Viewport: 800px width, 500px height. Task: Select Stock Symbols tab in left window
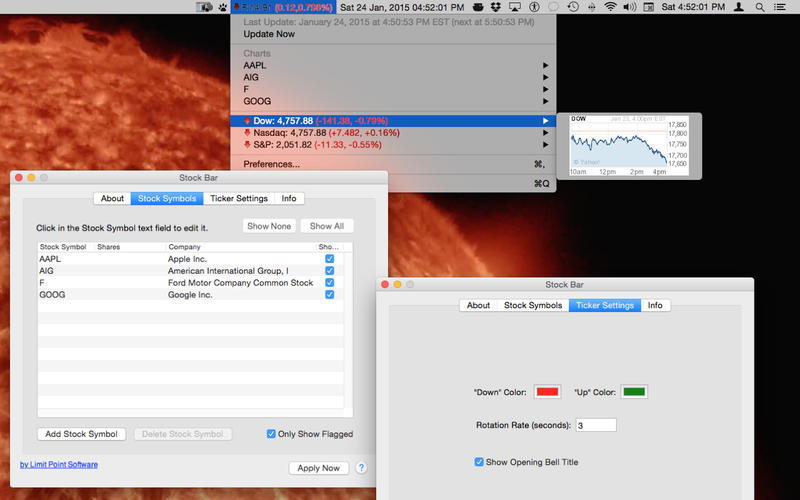point(167,198)
